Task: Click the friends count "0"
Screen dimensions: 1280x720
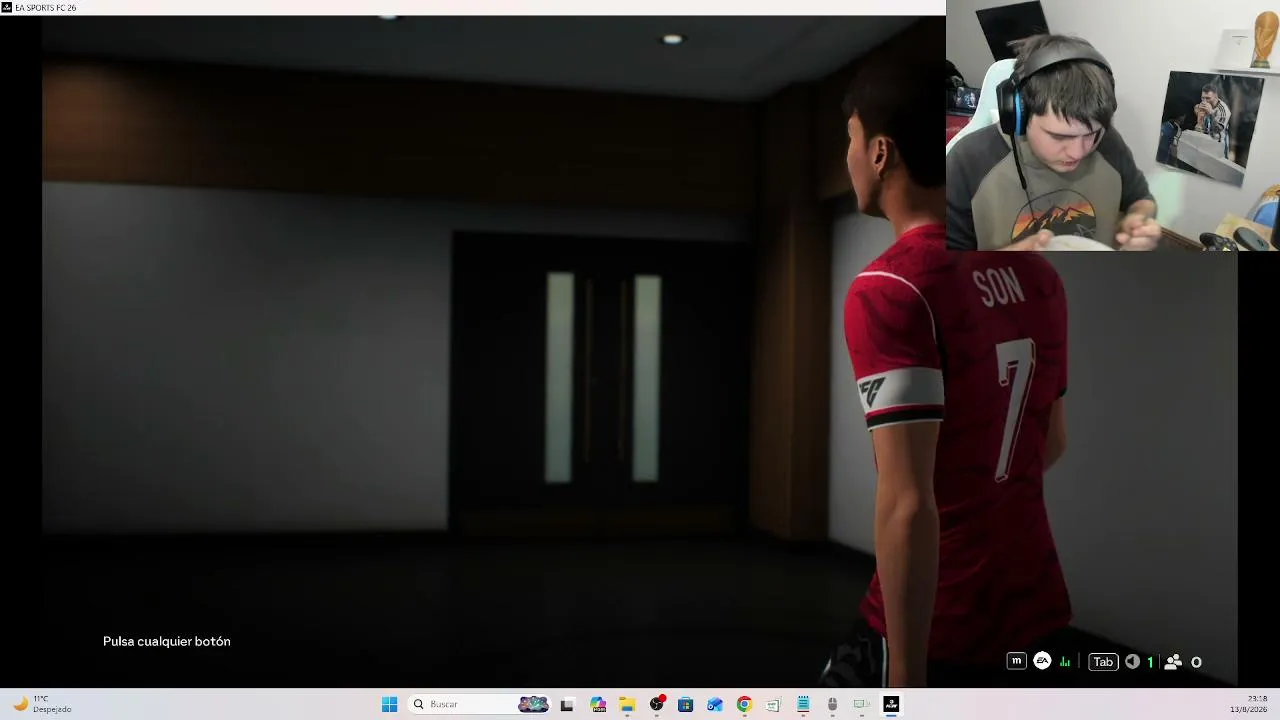Action: click(x=1196, y=662)
